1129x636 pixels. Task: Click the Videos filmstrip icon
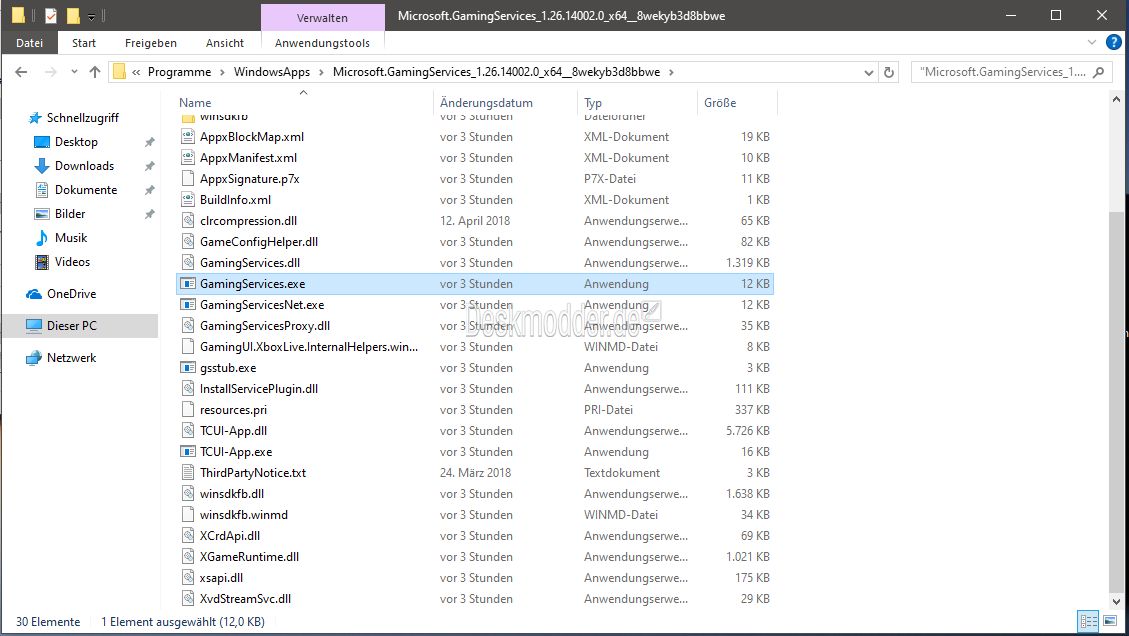tap(42, 261)
